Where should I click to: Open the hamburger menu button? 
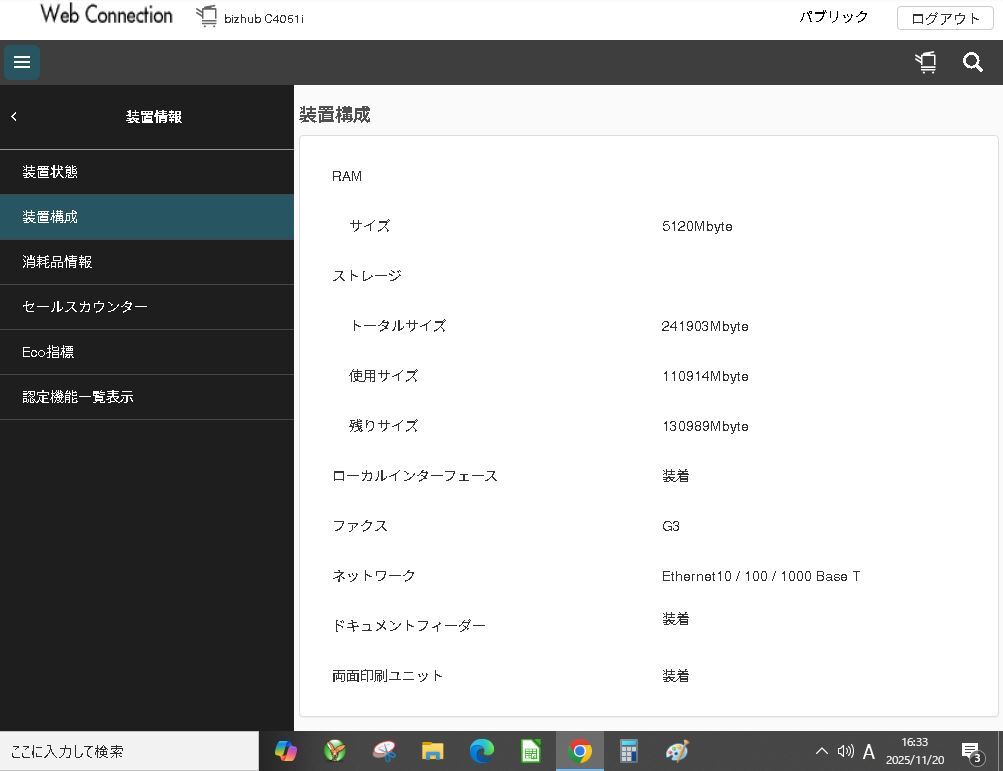(x=22, y=62)
